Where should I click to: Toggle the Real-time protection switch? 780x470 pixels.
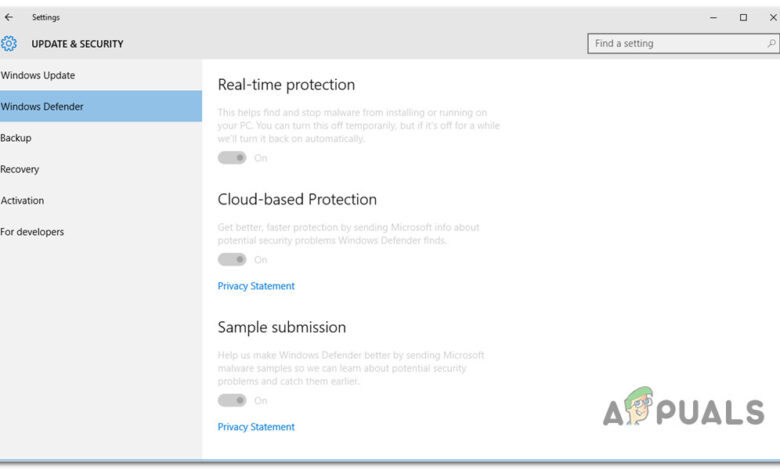click(x=232, y=158)
